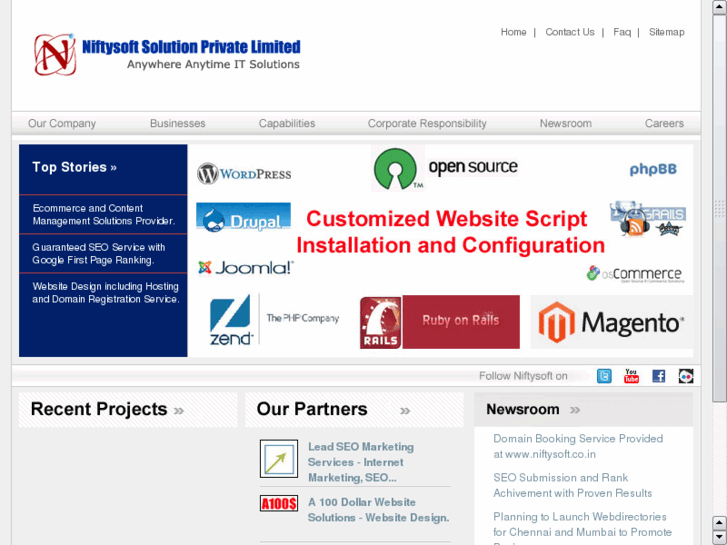Click the A100S partner thumbnail

click(x=279, y=503)
